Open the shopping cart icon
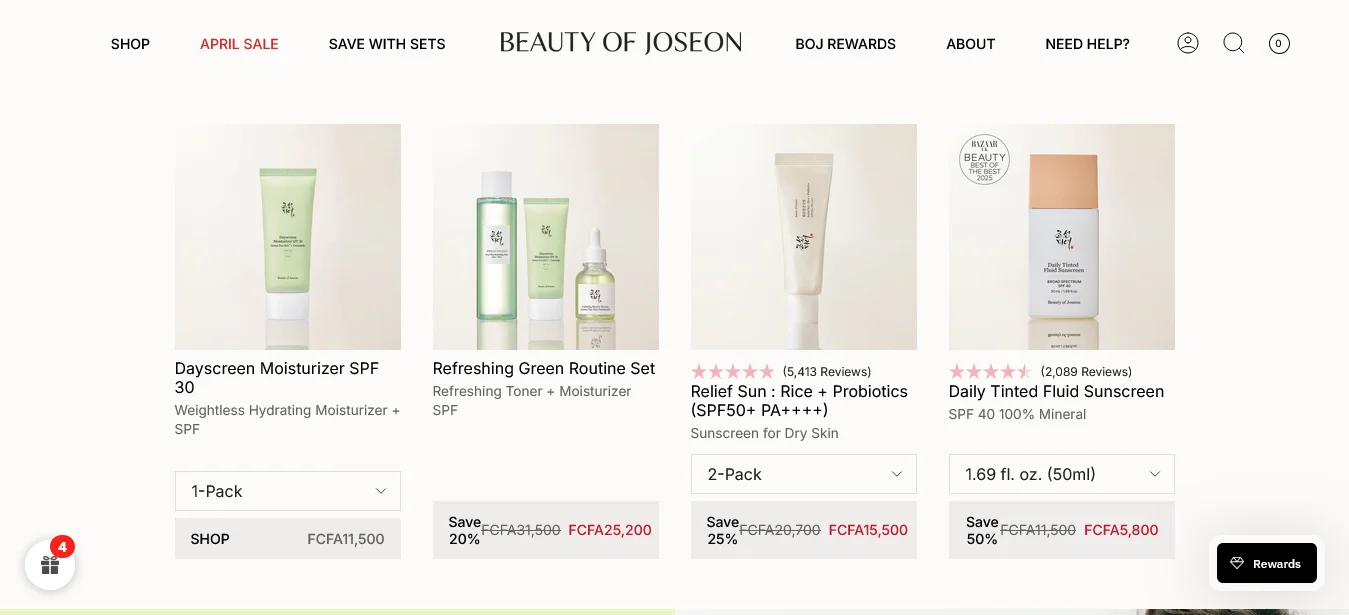 tap(1279, 43)
